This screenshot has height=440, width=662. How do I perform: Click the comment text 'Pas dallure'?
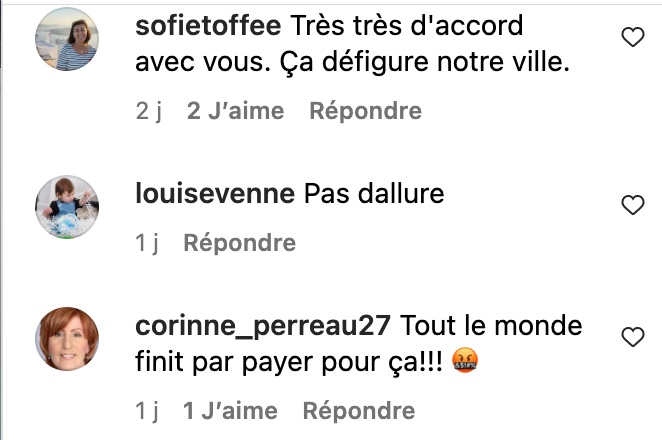click(x=374, y=193)
